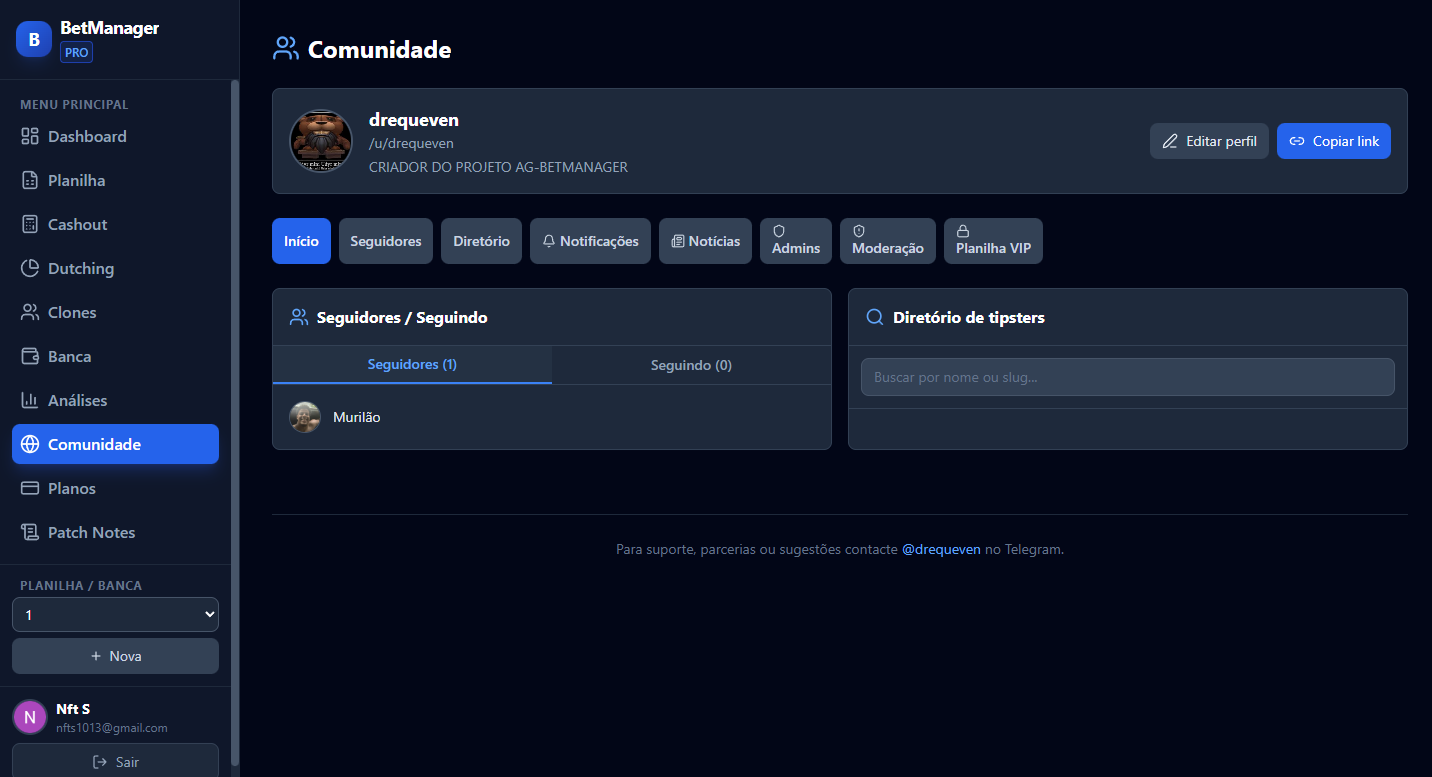Click the Copiar link button
Screen dimensions: 1432x777
[1333, 141]
